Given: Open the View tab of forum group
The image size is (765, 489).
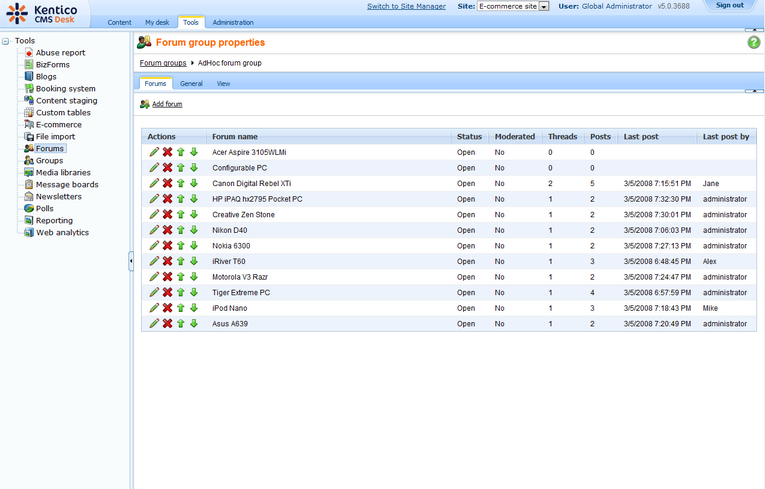Looking at the screenshot, I should click(223, 83).
